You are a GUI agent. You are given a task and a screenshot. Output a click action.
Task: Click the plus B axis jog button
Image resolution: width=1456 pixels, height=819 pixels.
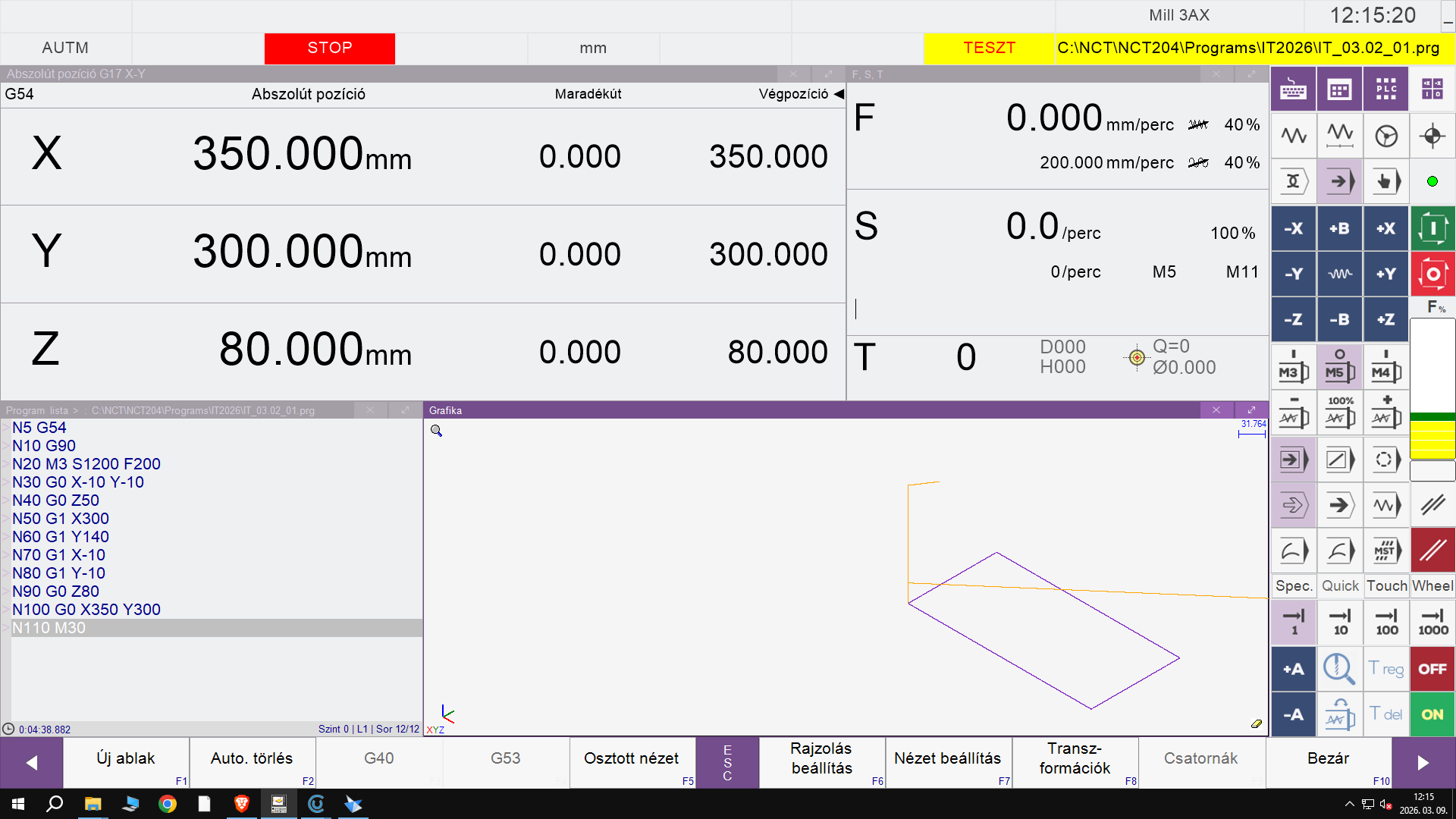click(x=1340, y=228)
